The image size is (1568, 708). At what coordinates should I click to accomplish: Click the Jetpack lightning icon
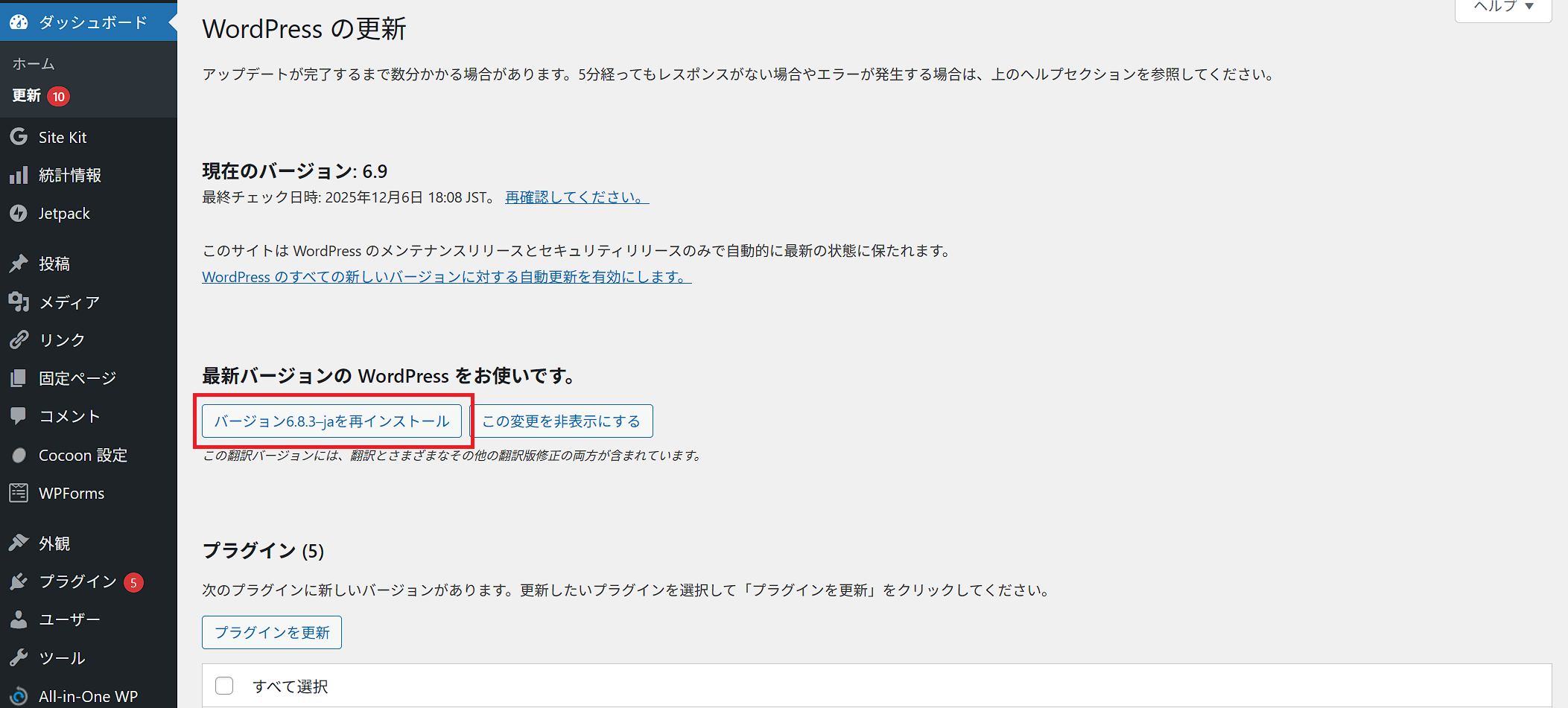(19, 214)
